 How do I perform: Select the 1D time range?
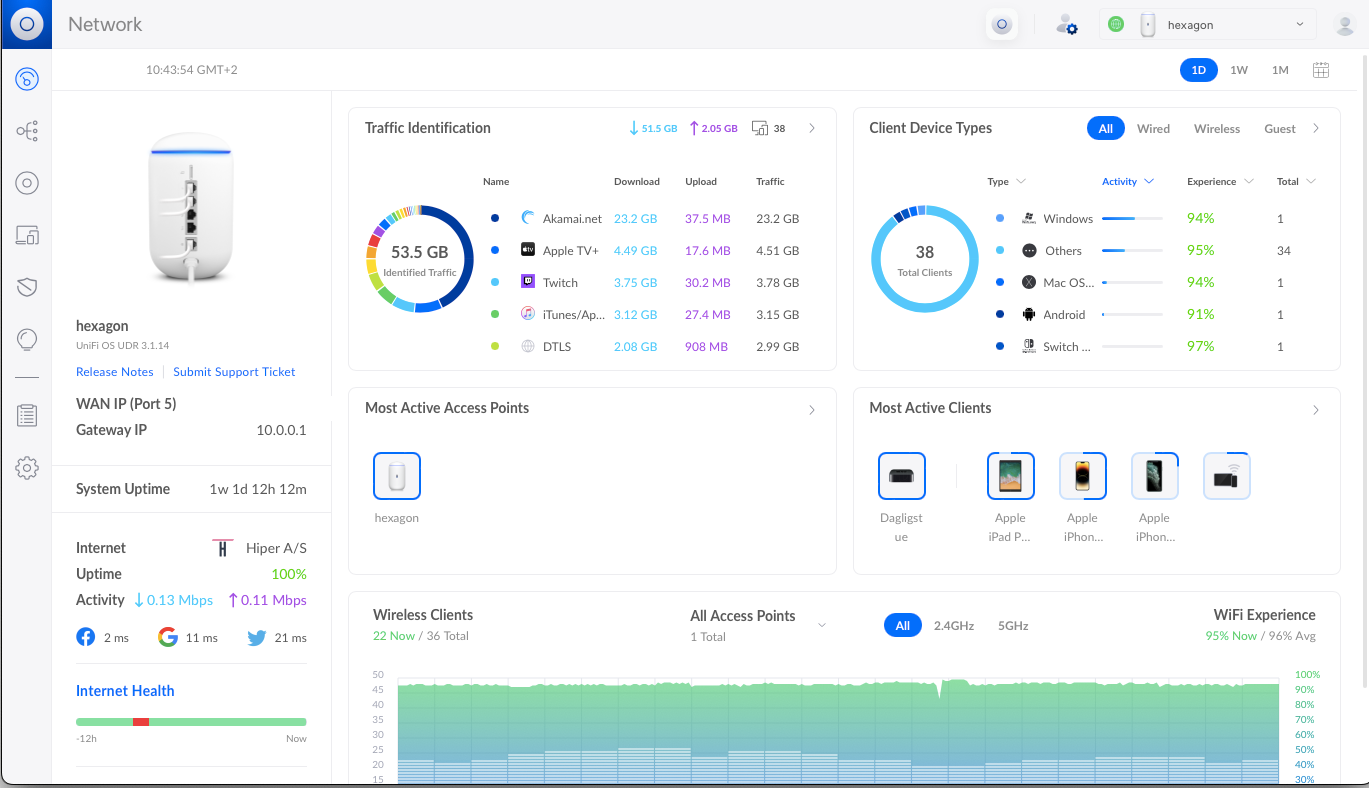pos(1199,70)
